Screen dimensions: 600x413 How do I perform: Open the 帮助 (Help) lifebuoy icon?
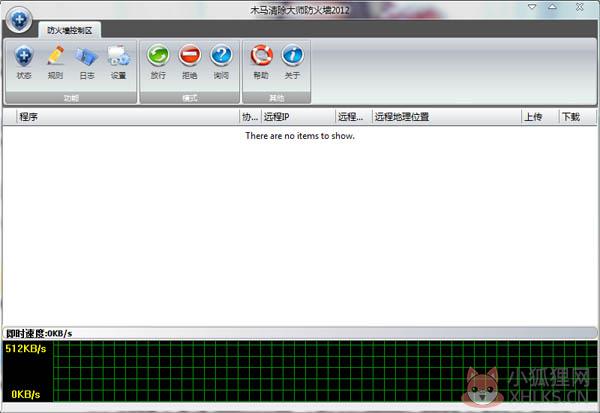[x=261, y=62]
